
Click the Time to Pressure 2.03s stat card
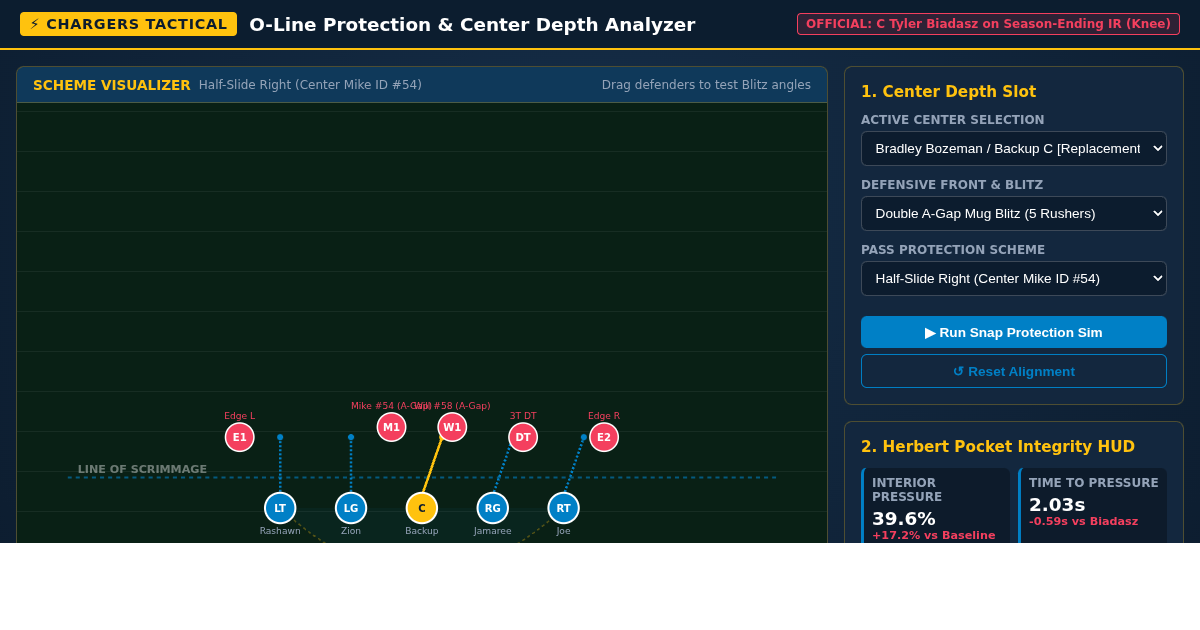[x=1092, y=507]
